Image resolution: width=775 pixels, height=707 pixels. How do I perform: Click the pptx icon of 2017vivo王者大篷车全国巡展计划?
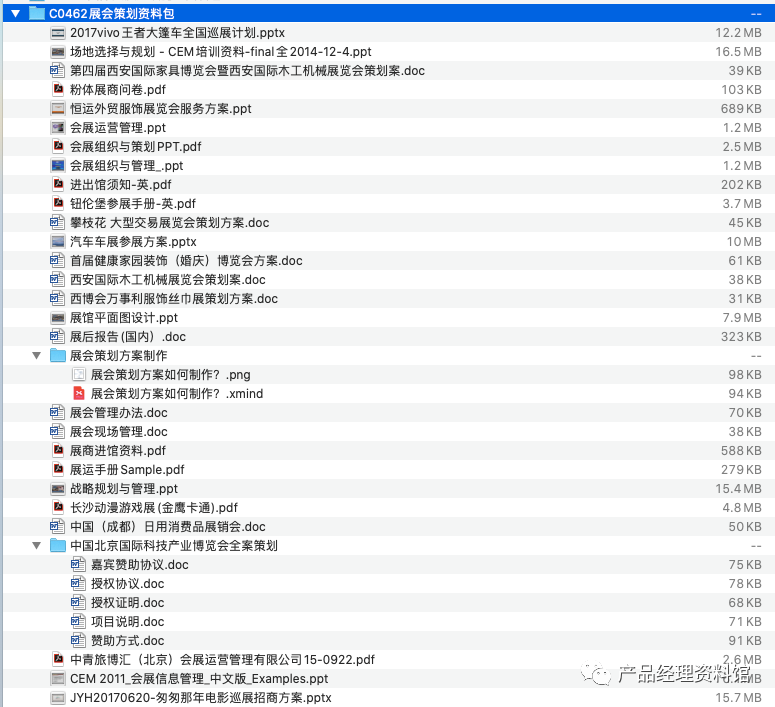click(x=58, y=33)
